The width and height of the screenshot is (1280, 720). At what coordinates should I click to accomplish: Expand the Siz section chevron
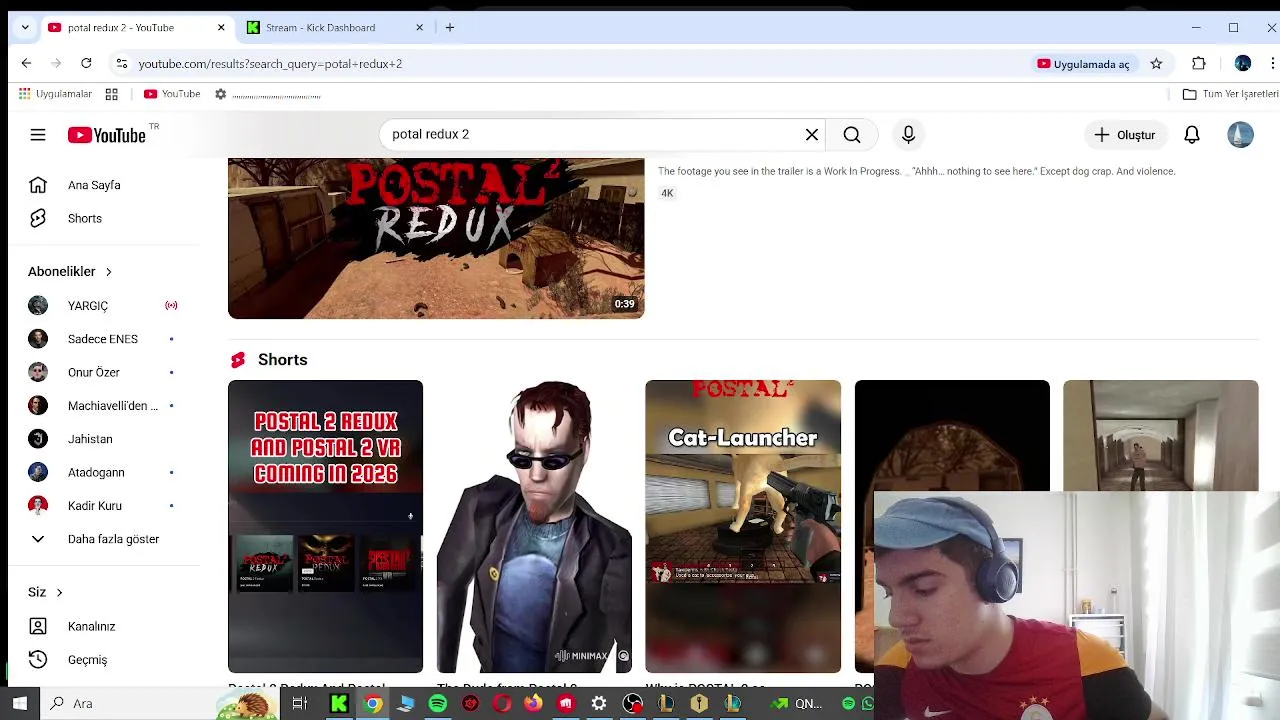[59, 593]
